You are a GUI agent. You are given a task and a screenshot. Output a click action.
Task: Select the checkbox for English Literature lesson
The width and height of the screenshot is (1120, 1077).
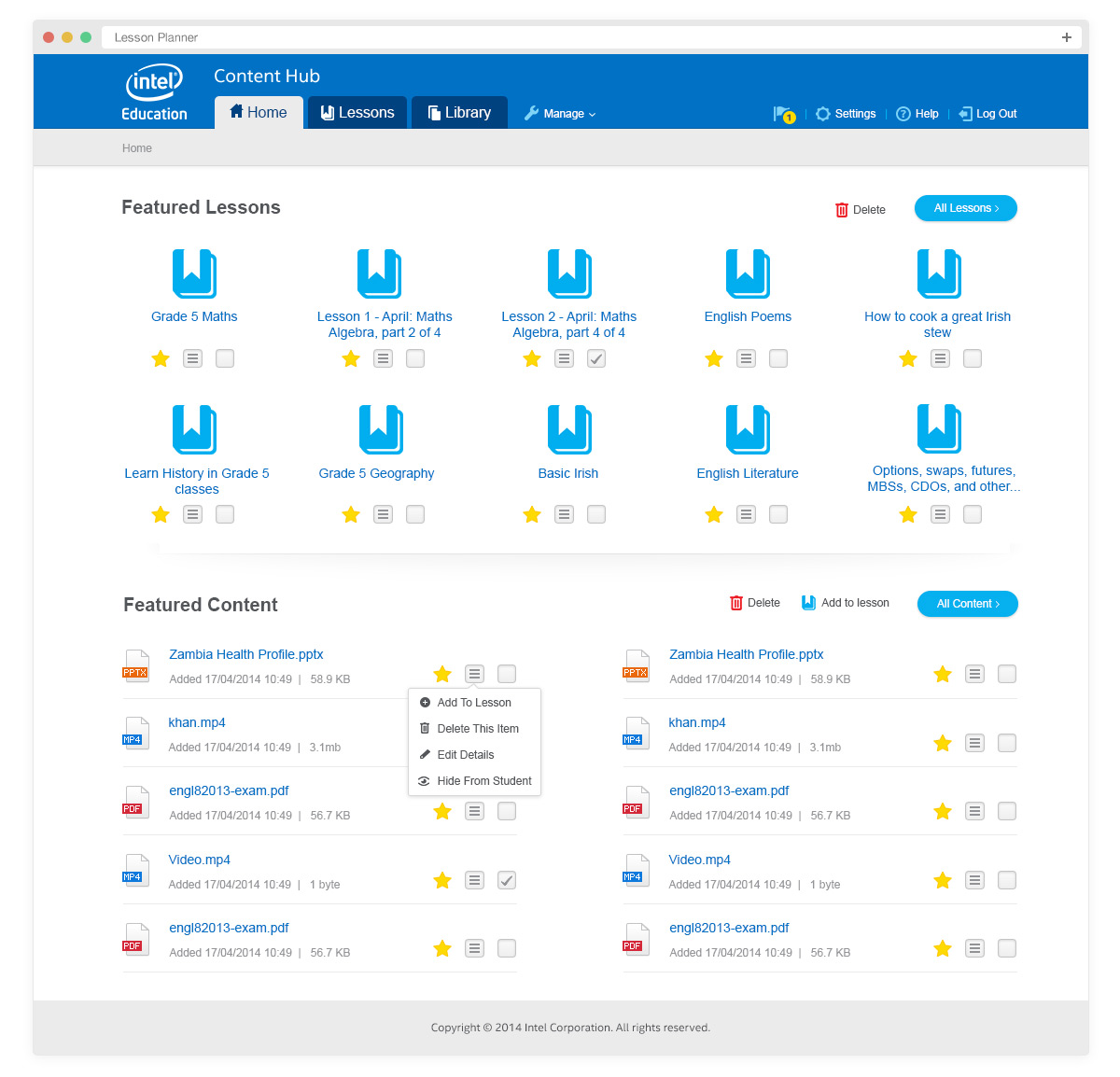tap(777, 514)
